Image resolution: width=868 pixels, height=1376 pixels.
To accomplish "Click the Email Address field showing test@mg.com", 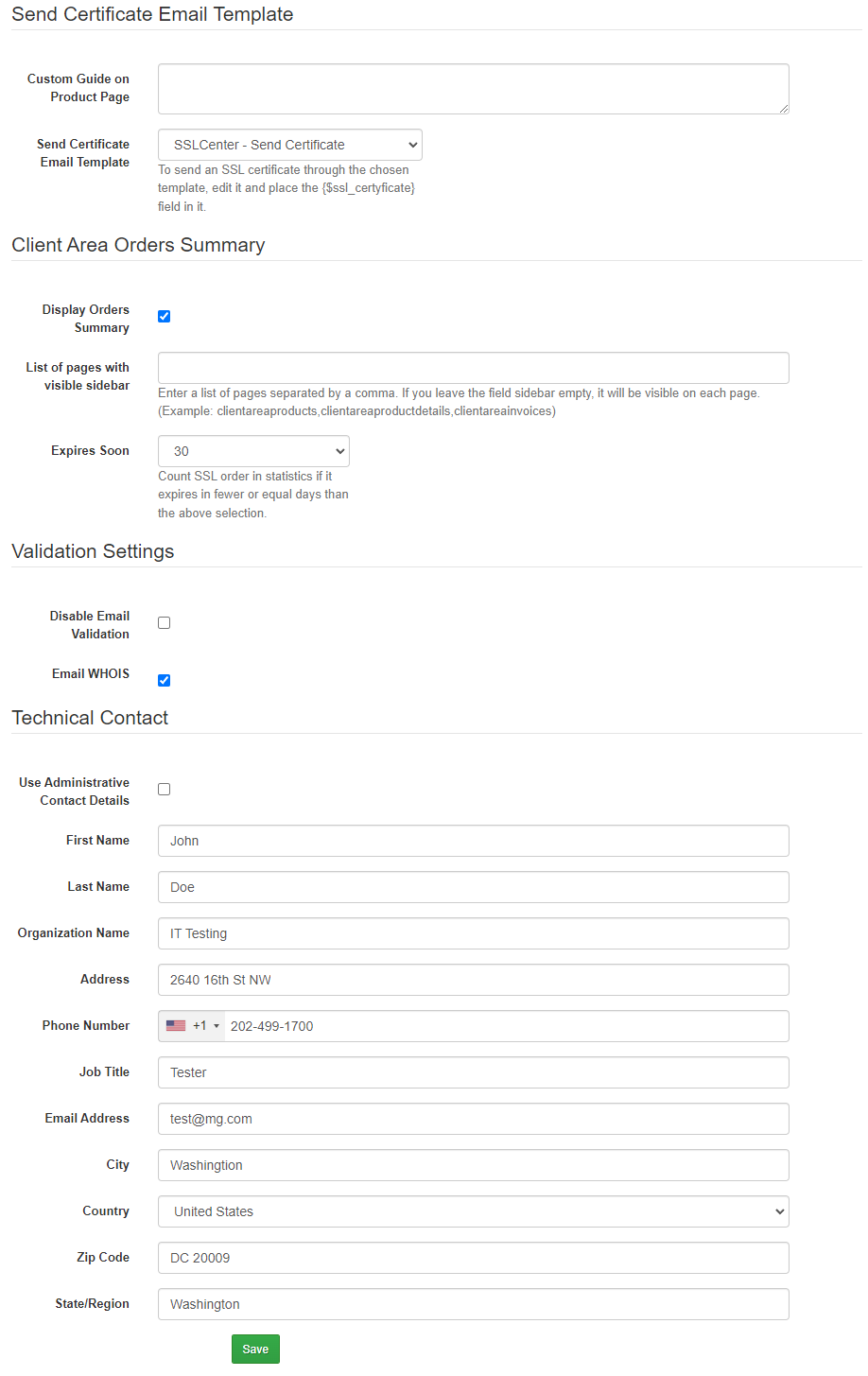I will point(473,1118).
